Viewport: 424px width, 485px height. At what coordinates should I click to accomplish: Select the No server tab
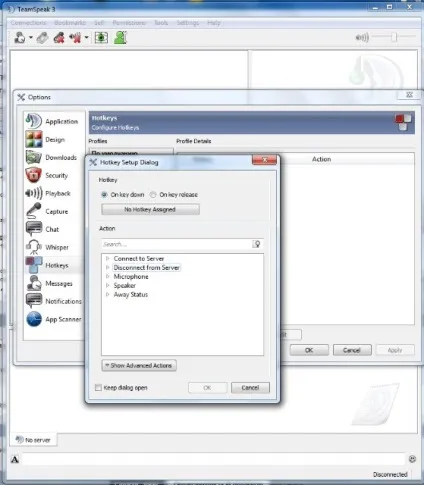pos(34,440)
